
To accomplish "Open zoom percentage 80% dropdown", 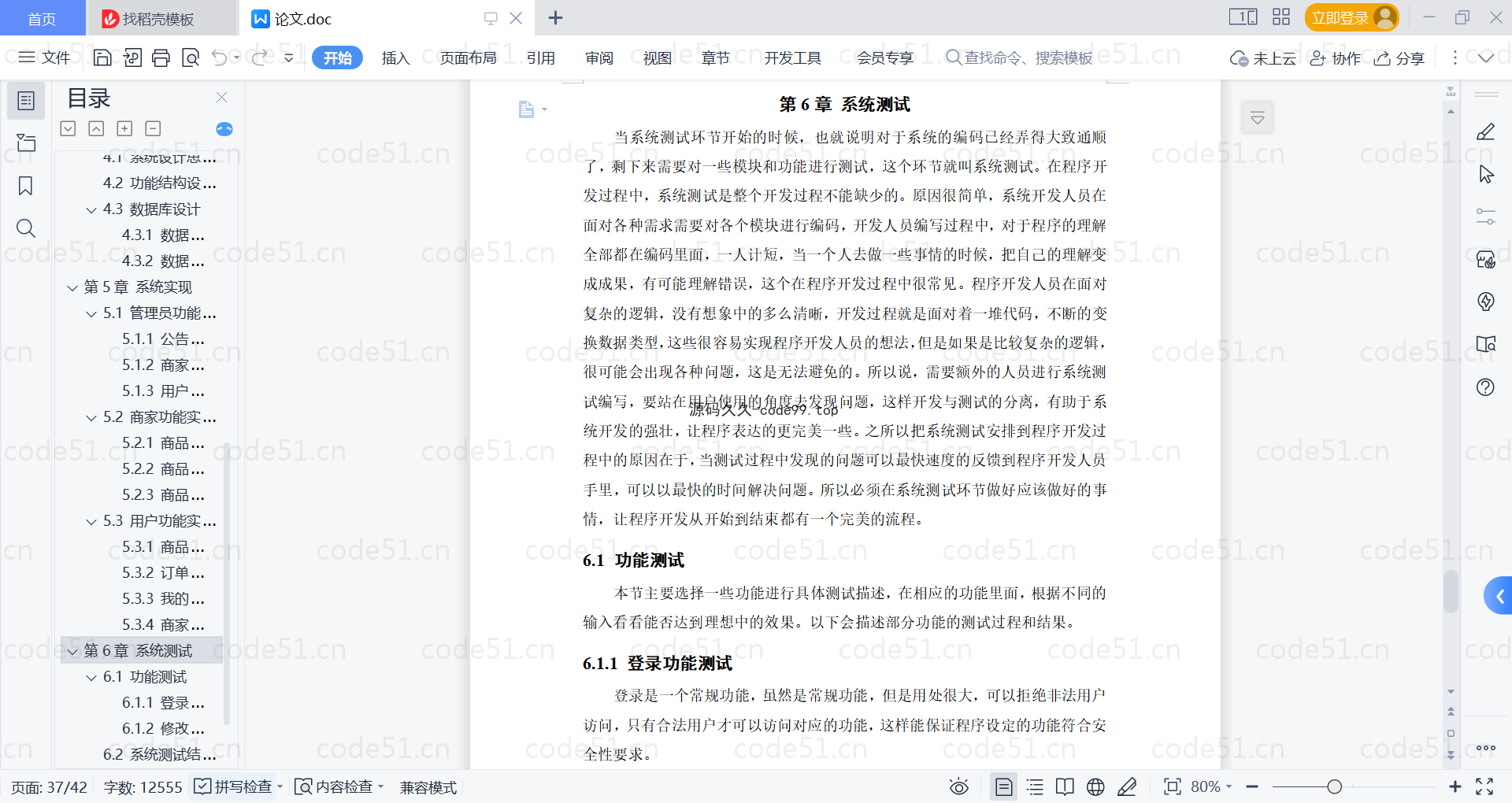I will pos(1211,786).
